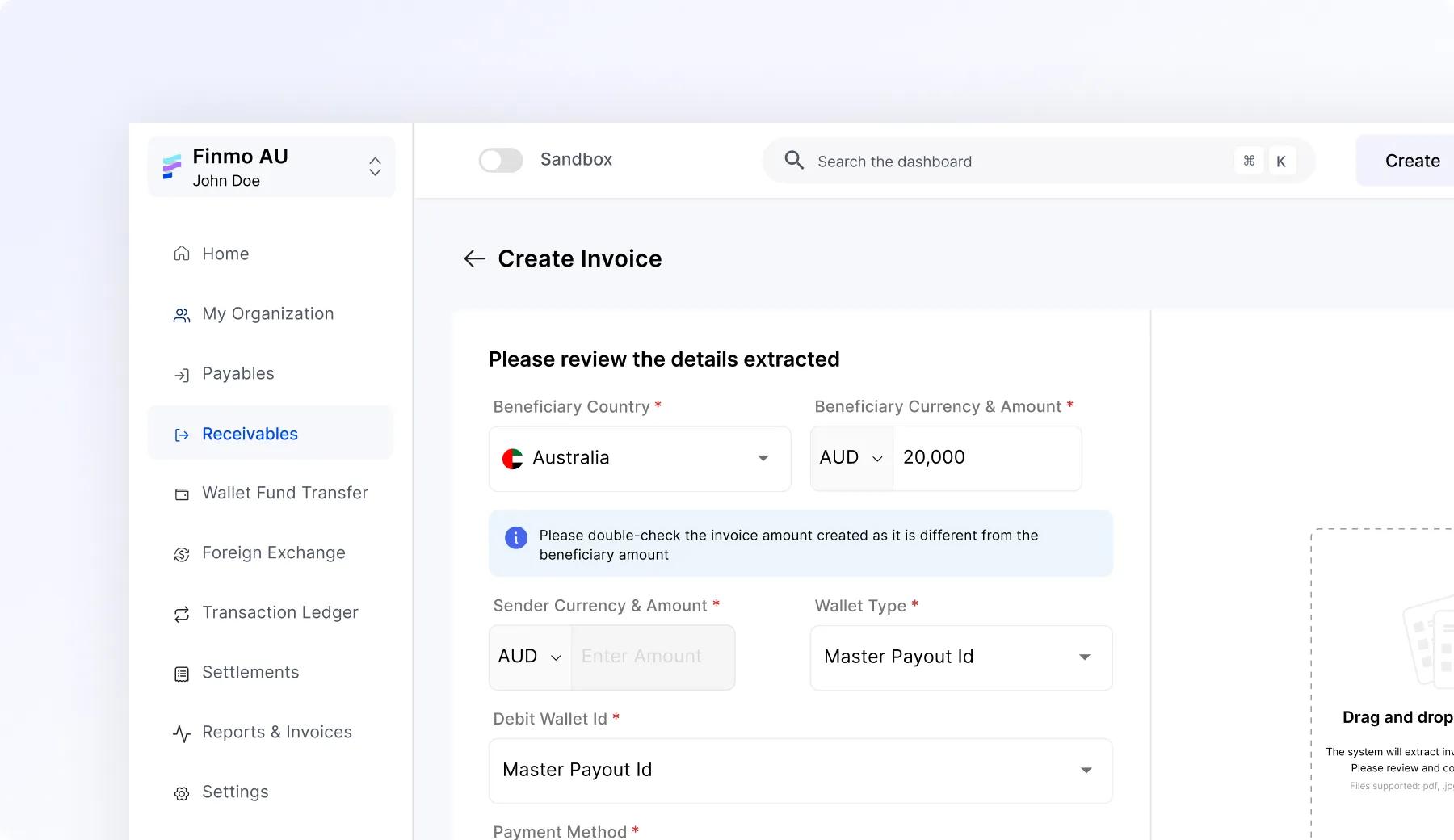Screen dimensions: 1454x840
Task: Toggle the Sandbox mode switch
Action: point(501,160)
